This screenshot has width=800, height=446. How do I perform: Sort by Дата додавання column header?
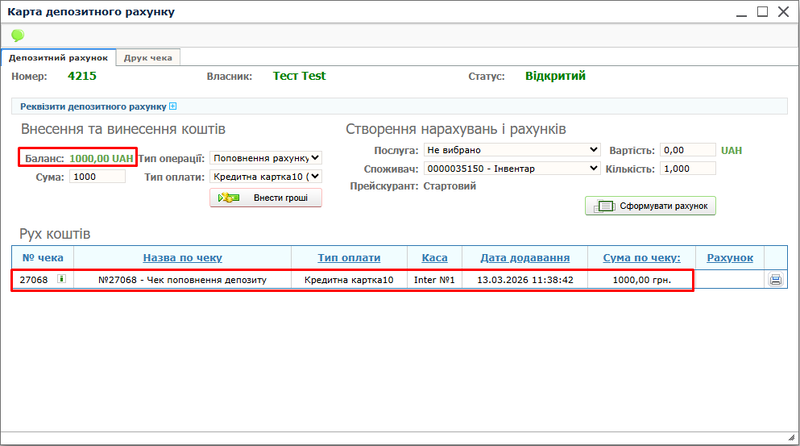click(x=525, y=257)
